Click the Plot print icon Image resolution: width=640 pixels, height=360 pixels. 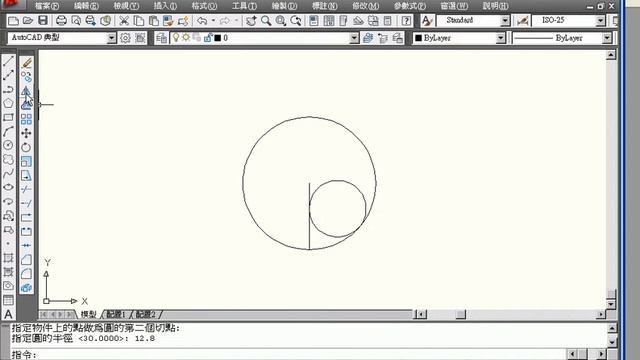(61, 20)
